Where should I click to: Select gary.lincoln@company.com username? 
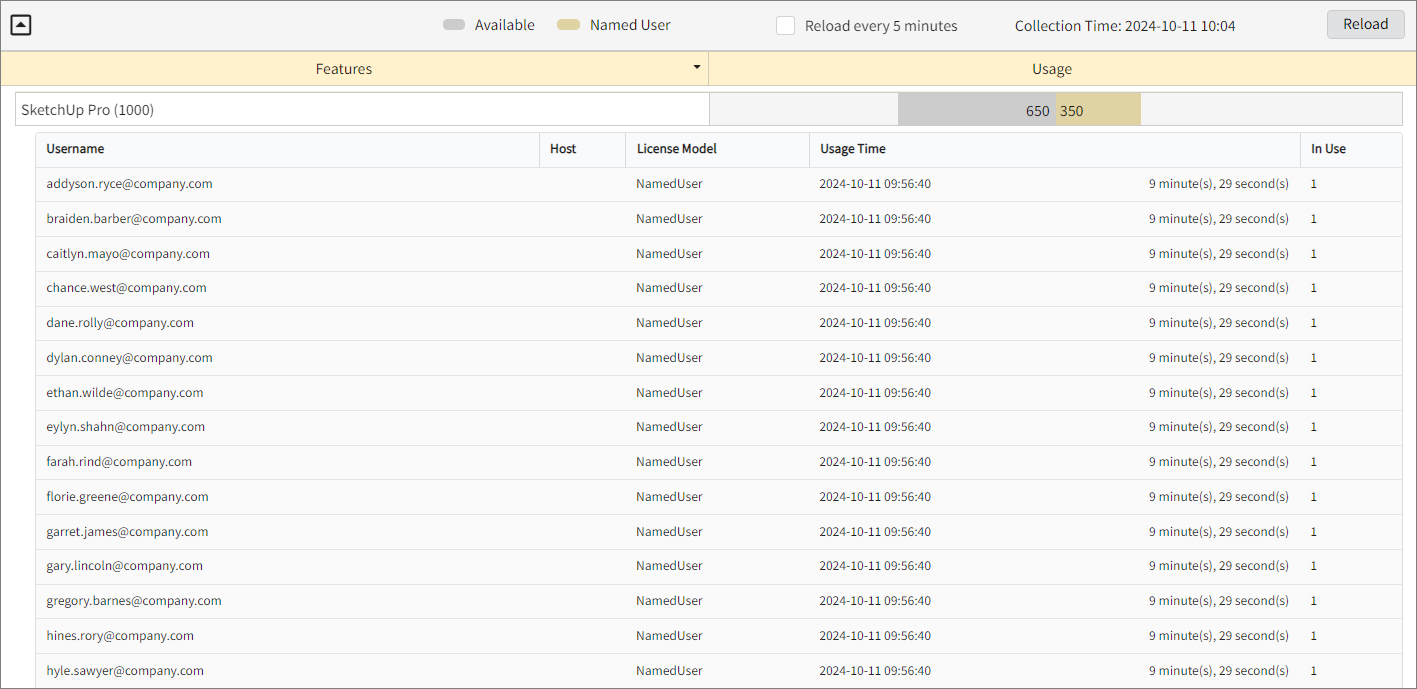coord(124,566)
